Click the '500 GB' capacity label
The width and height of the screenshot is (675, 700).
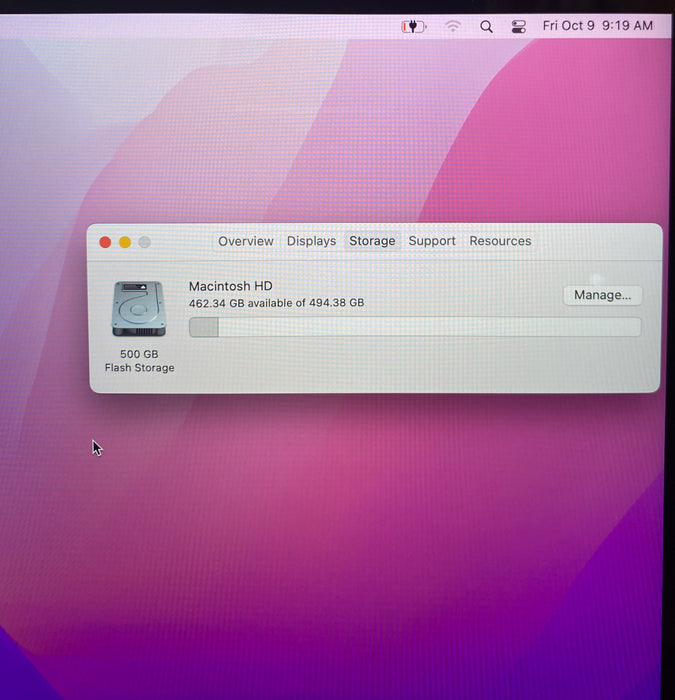[139, 354]
